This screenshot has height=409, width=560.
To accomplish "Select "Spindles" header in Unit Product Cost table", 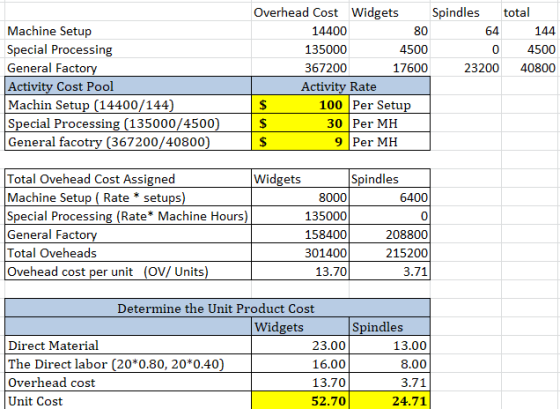I will (390, 327).
